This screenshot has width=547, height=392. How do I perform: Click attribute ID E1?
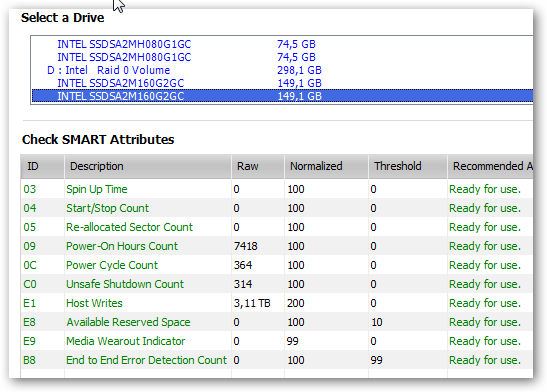[29, 303]
